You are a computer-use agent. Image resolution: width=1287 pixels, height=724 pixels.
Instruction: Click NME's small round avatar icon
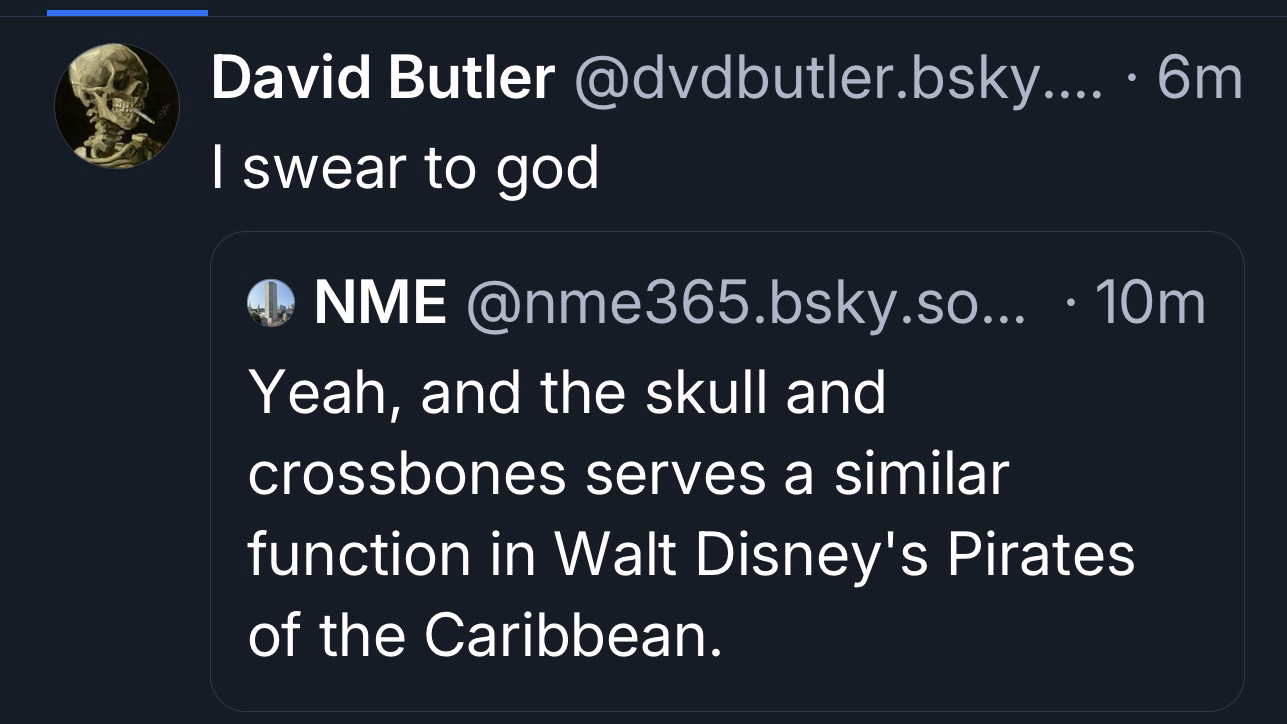(271, 302)
